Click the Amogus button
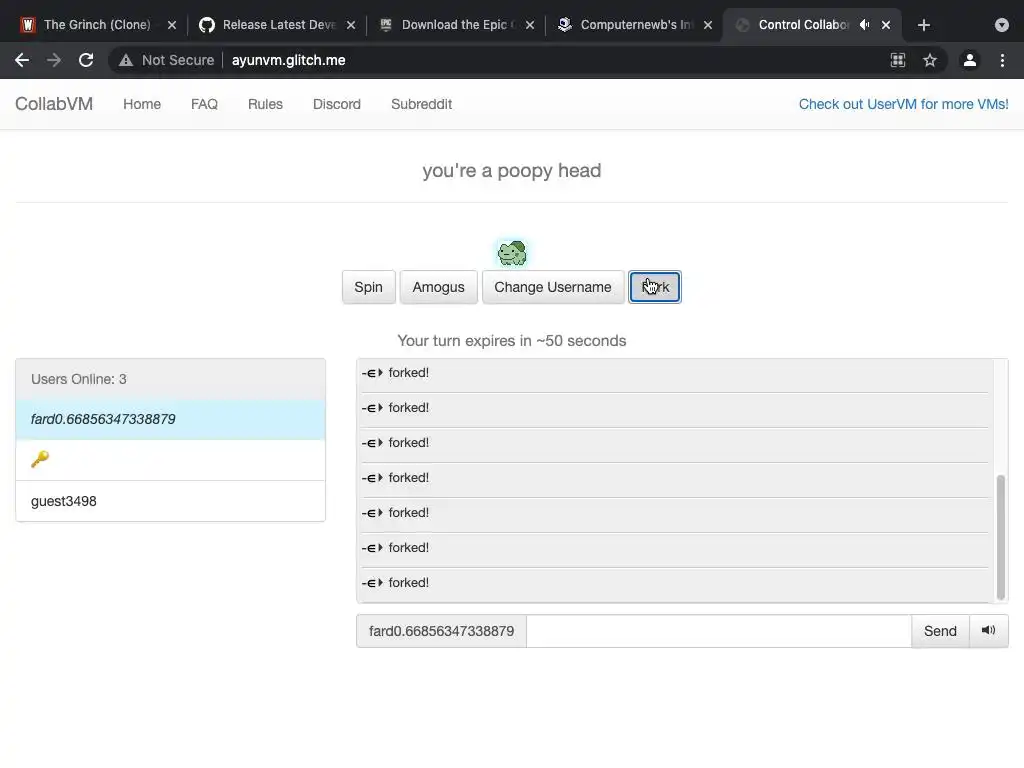Screen dimensions: 1024x768 tap(438, 287)
